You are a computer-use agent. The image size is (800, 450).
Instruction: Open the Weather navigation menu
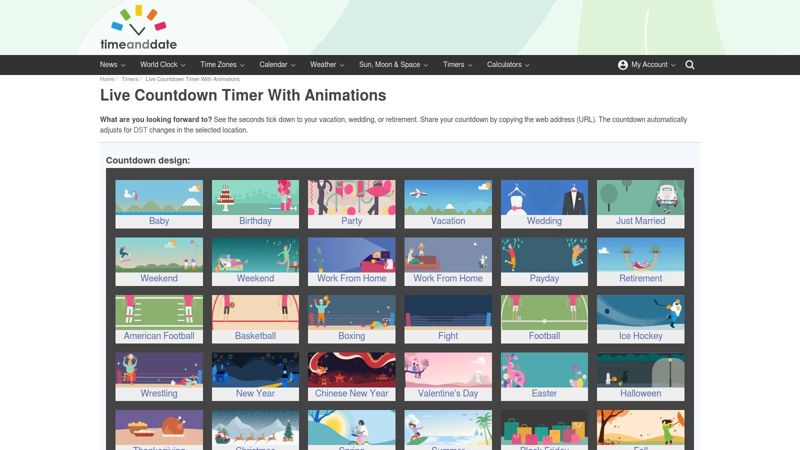[327, 65]
